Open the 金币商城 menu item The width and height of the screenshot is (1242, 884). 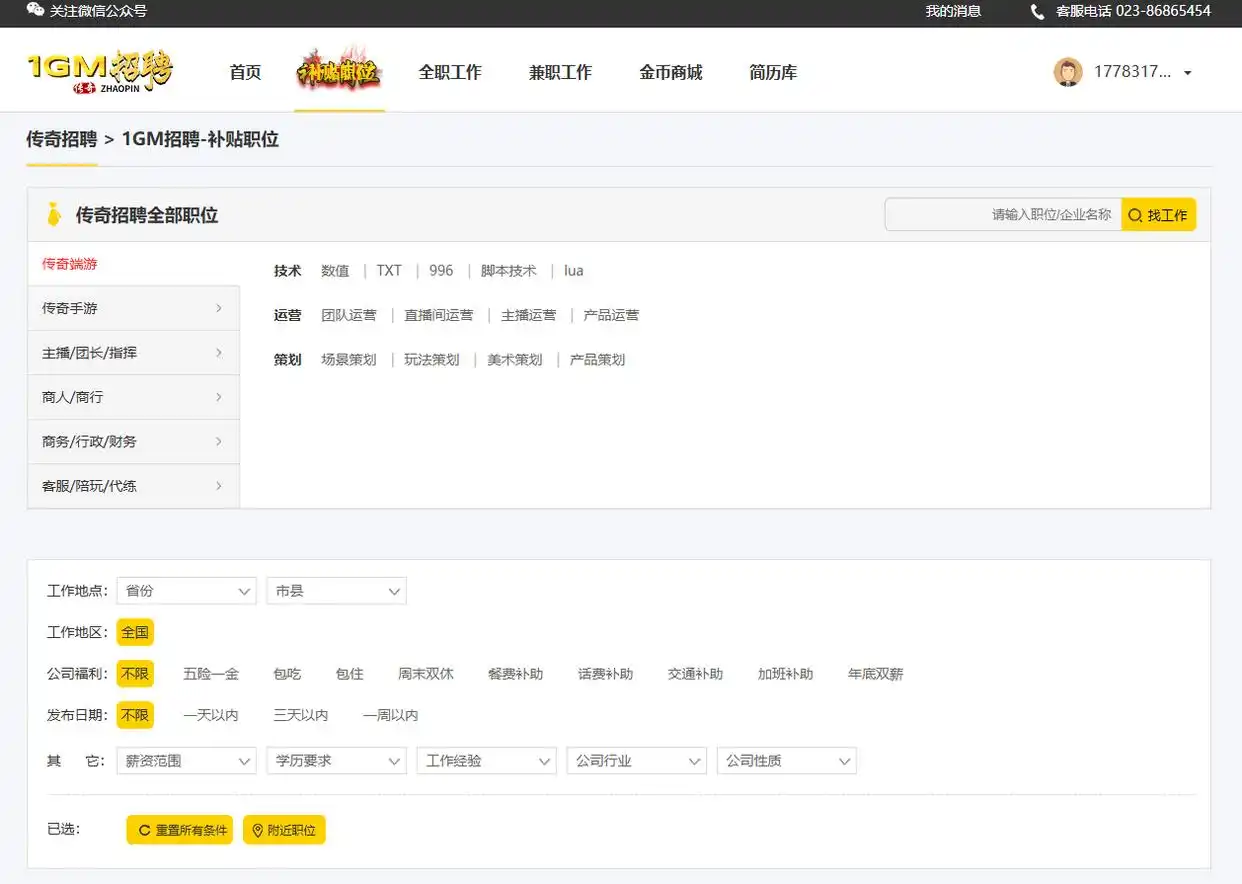(670, 71)
